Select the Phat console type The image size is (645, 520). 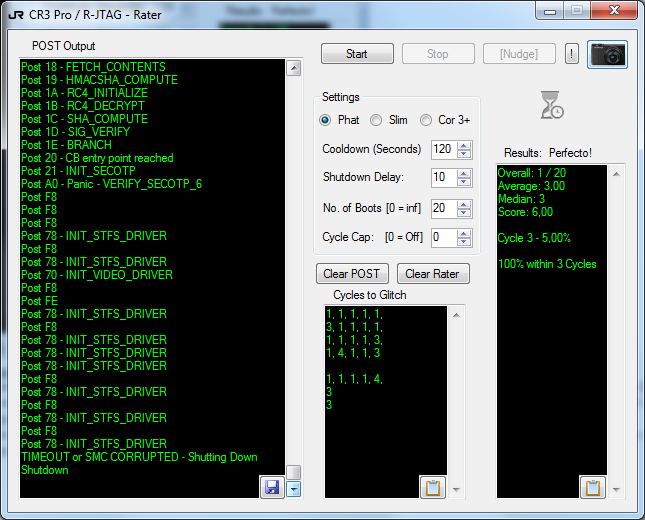click(x=325, y=120)
